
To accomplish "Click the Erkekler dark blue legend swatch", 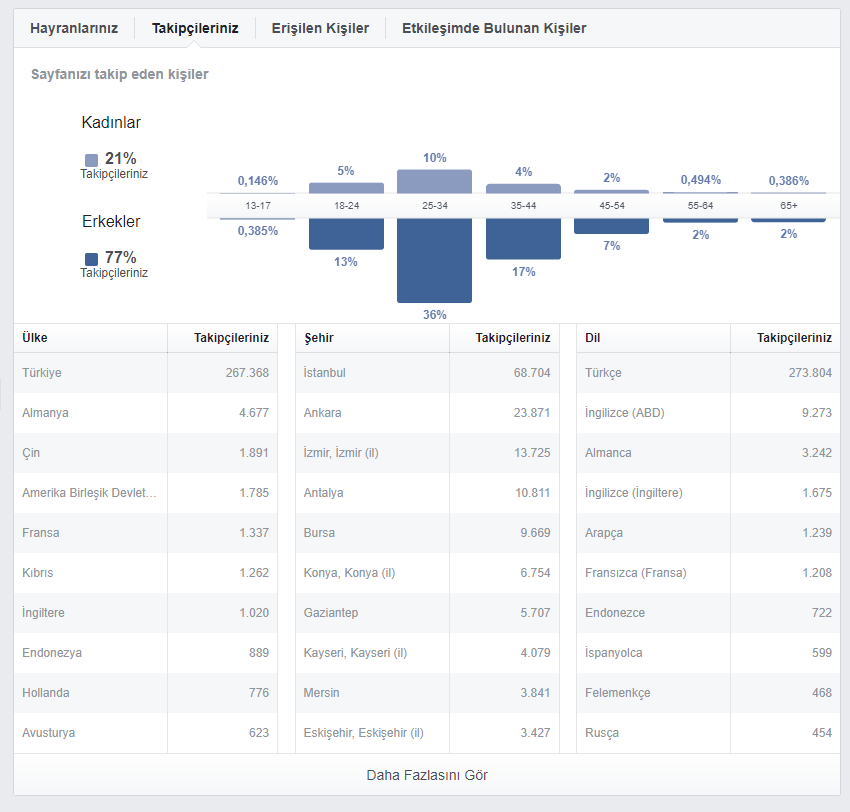I will point(92,259).
